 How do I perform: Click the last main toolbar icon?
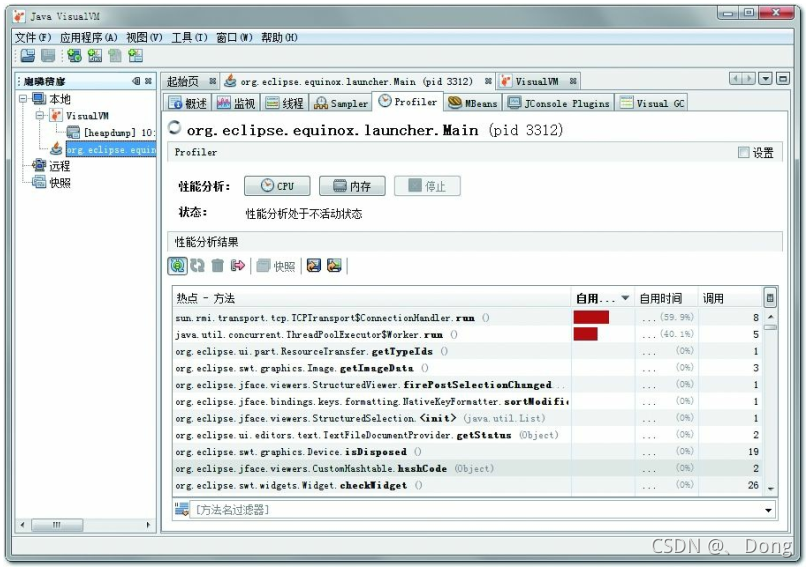[135, 56]
